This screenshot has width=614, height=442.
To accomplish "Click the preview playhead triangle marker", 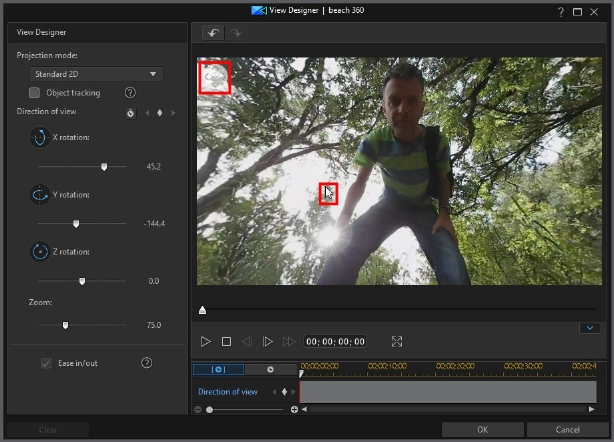I will (202, 310).
